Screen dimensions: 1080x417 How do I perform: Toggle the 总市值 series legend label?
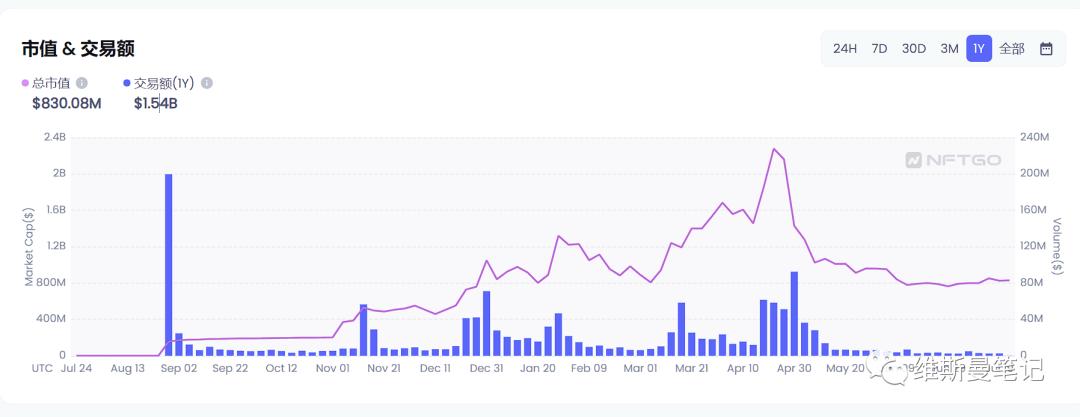pos(52,83)
